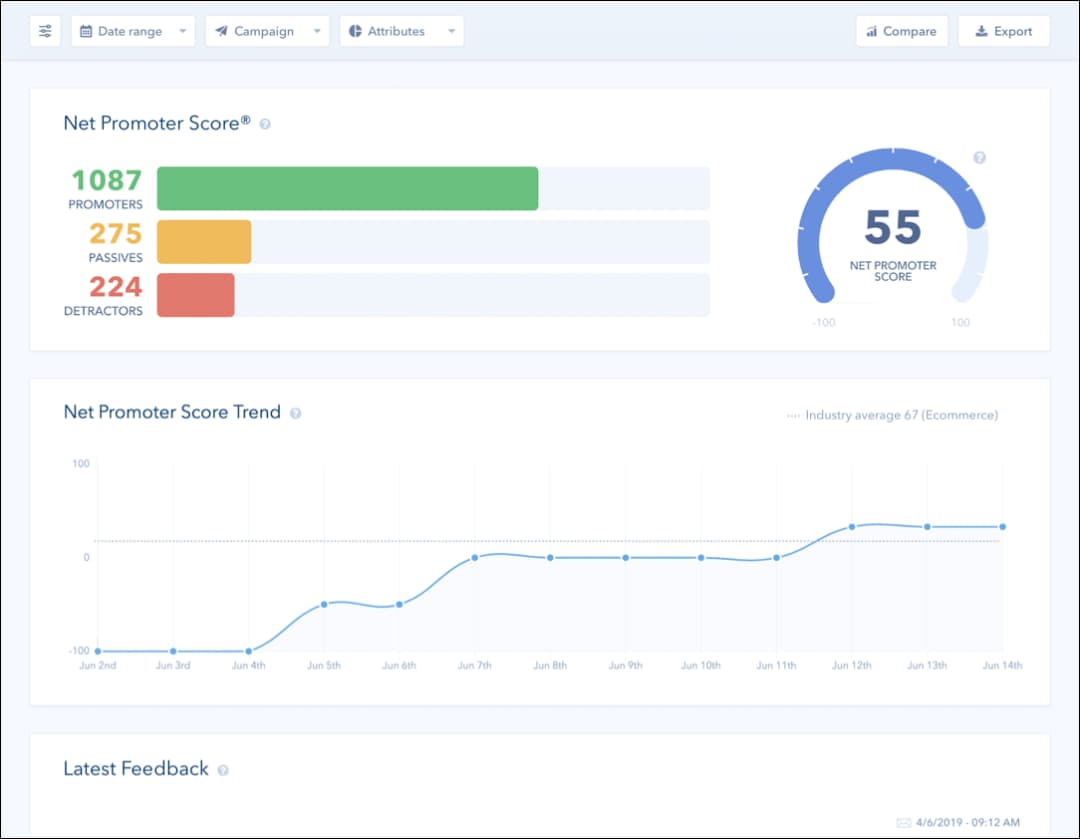Click the Compare button
Screen dimensions: 1080x839
[x=902, y=31]
